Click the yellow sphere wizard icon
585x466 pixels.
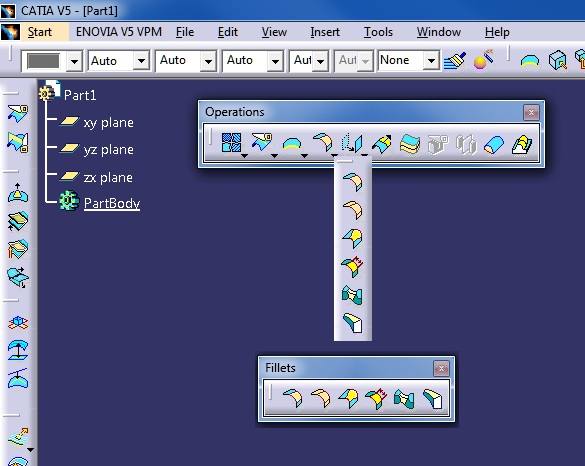point(484,60)
